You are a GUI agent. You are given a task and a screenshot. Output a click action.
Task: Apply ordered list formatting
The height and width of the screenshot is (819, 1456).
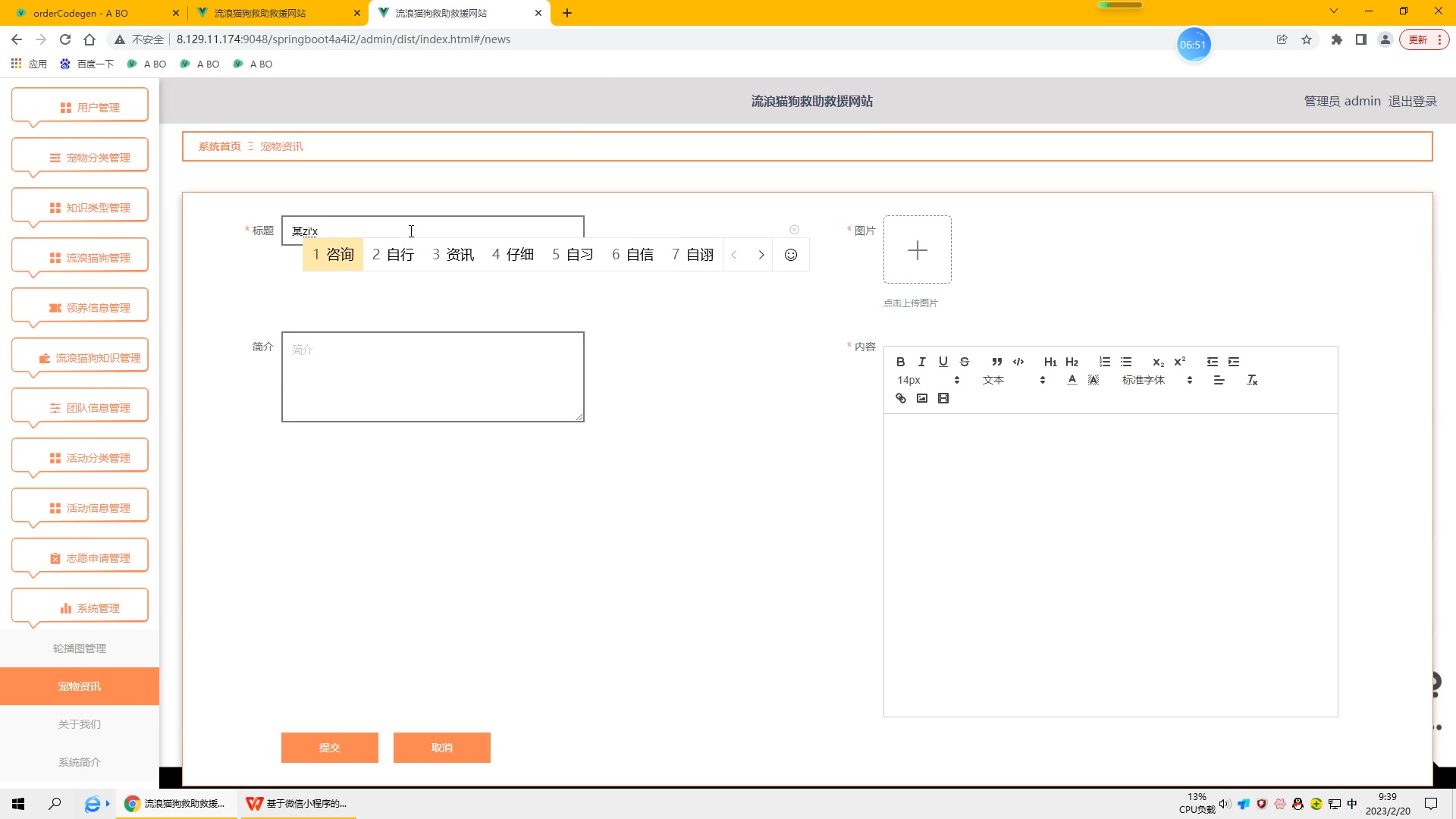(1104, 362)
